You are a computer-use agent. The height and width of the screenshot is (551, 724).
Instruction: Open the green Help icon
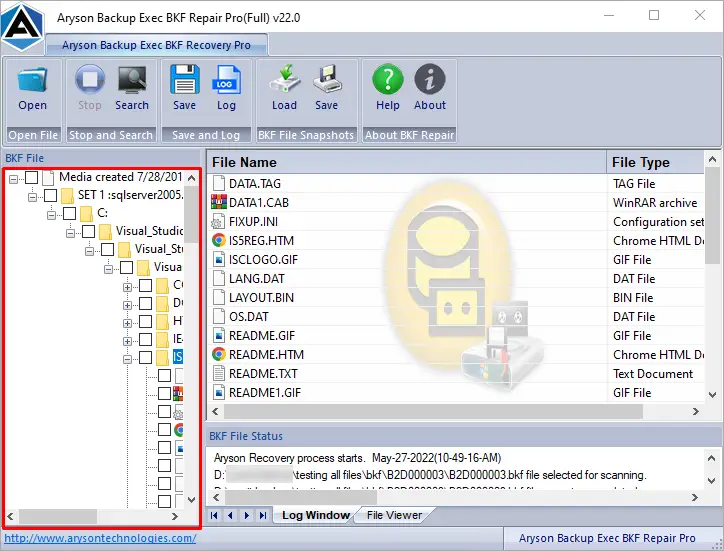(x=388, y=79)
